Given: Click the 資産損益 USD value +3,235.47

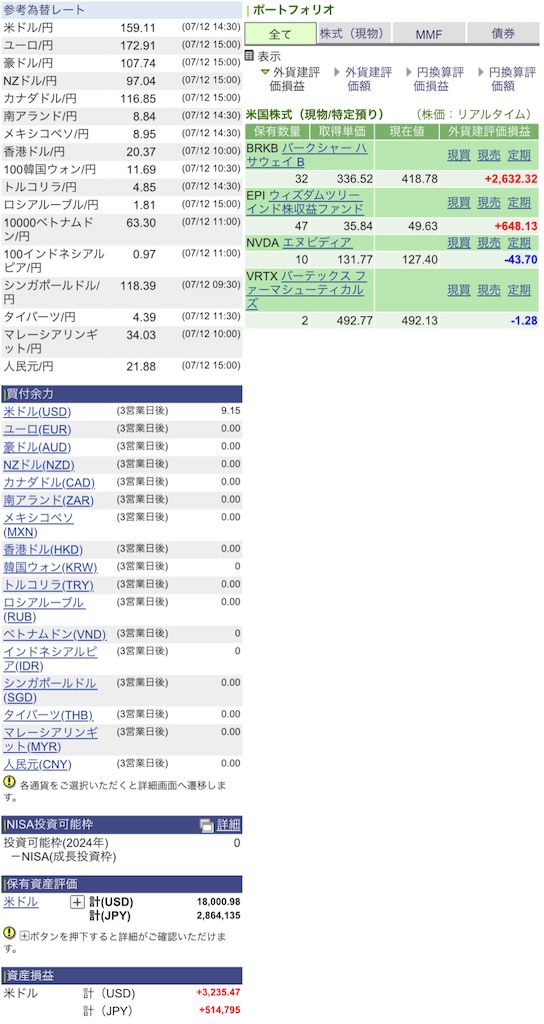Looking at the screenshot, I should point(218,992).
